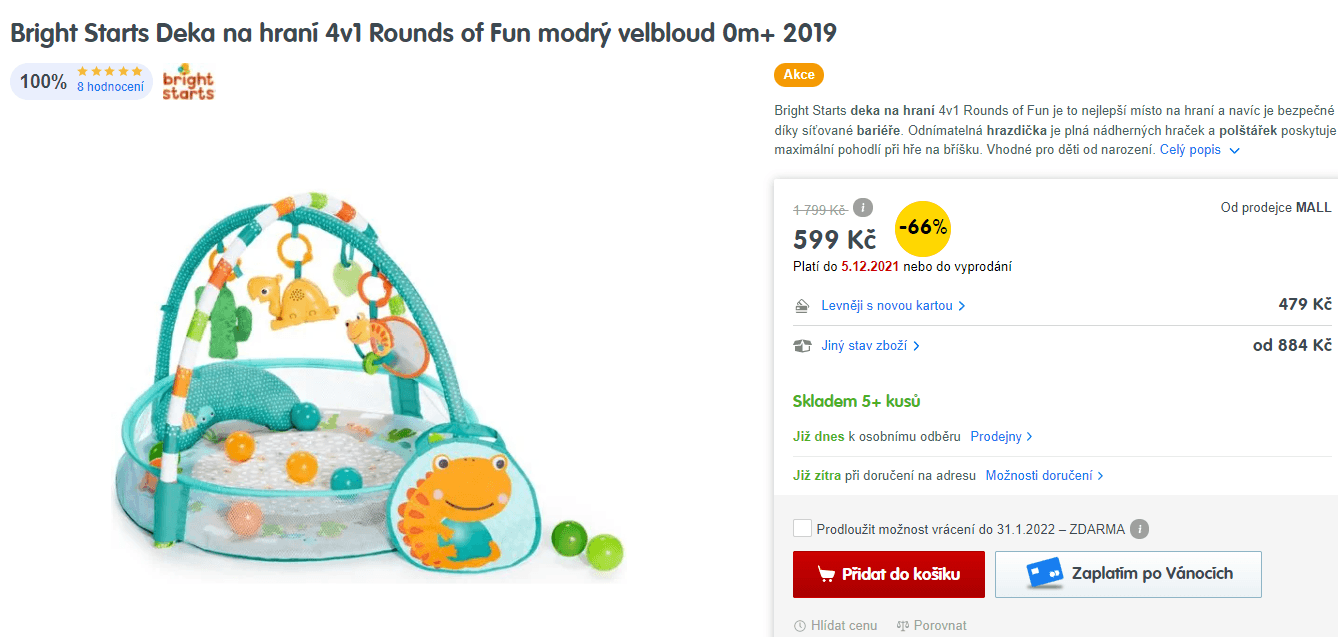Expand the full description with Celý popis
The height and width of the screenshot is (637, 1338).
tap(1200, 150)
